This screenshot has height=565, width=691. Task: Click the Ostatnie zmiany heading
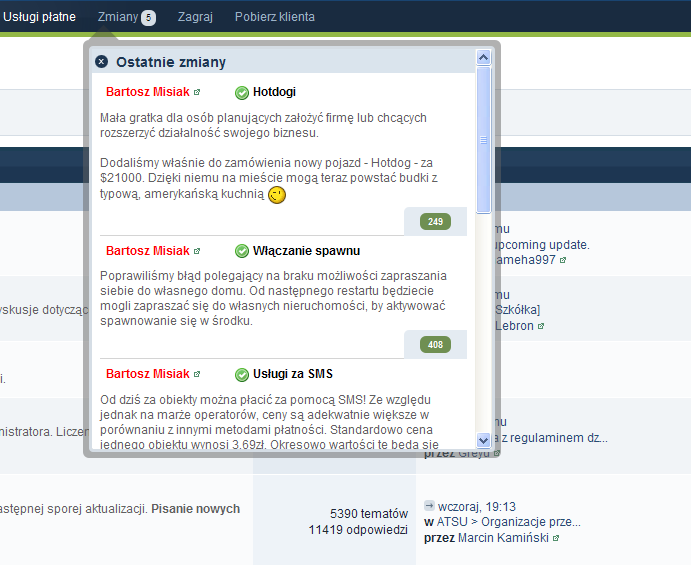coord(171,62)
